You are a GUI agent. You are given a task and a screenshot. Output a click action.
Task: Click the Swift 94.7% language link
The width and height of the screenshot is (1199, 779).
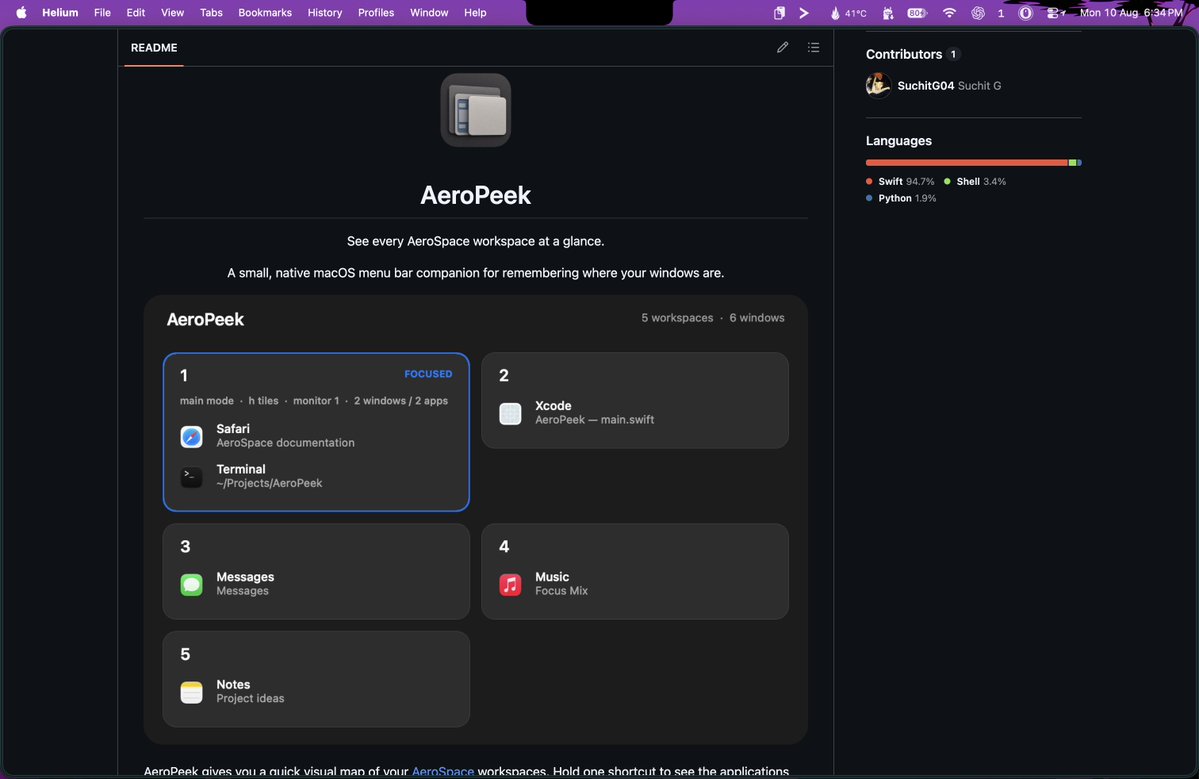[900, 181]
